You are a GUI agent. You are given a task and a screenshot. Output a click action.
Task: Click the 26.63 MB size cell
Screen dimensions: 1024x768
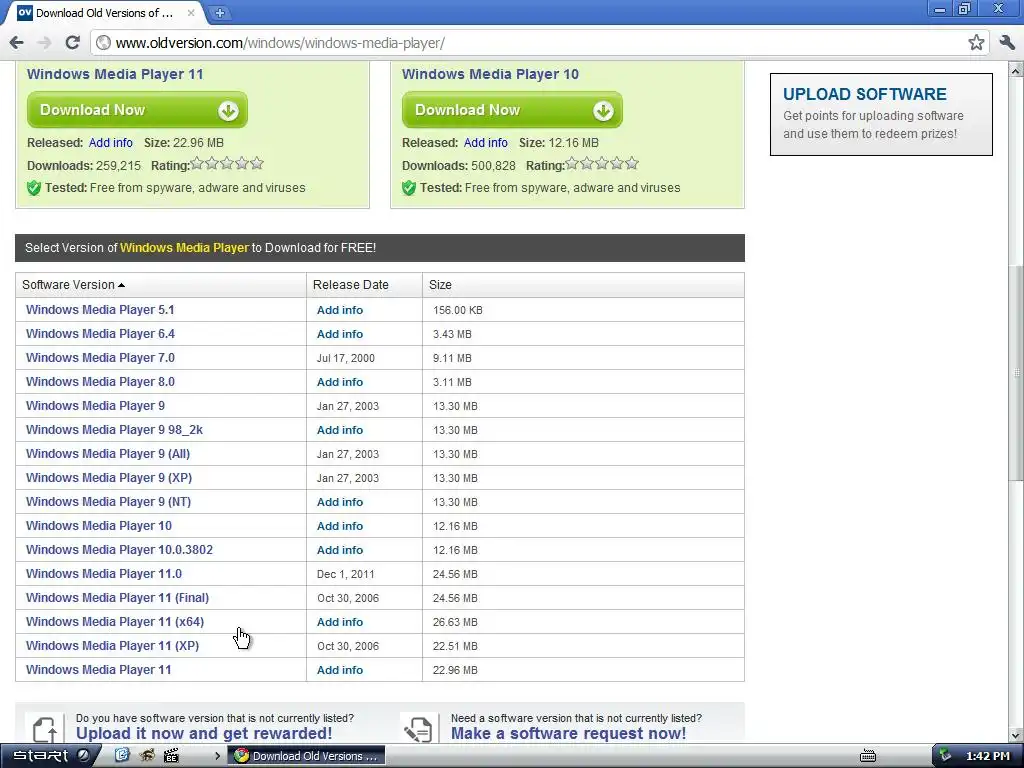point(455,622)
